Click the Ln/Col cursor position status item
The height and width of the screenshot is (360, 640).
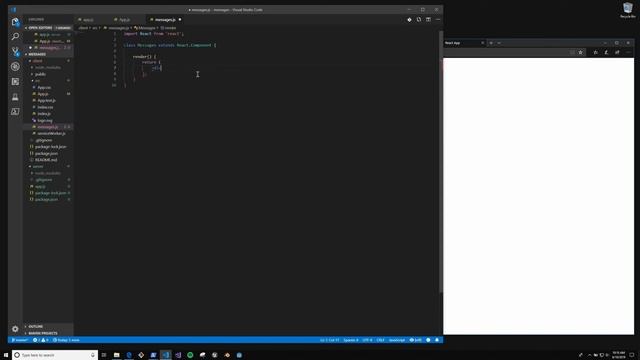(x=329, y=340)
